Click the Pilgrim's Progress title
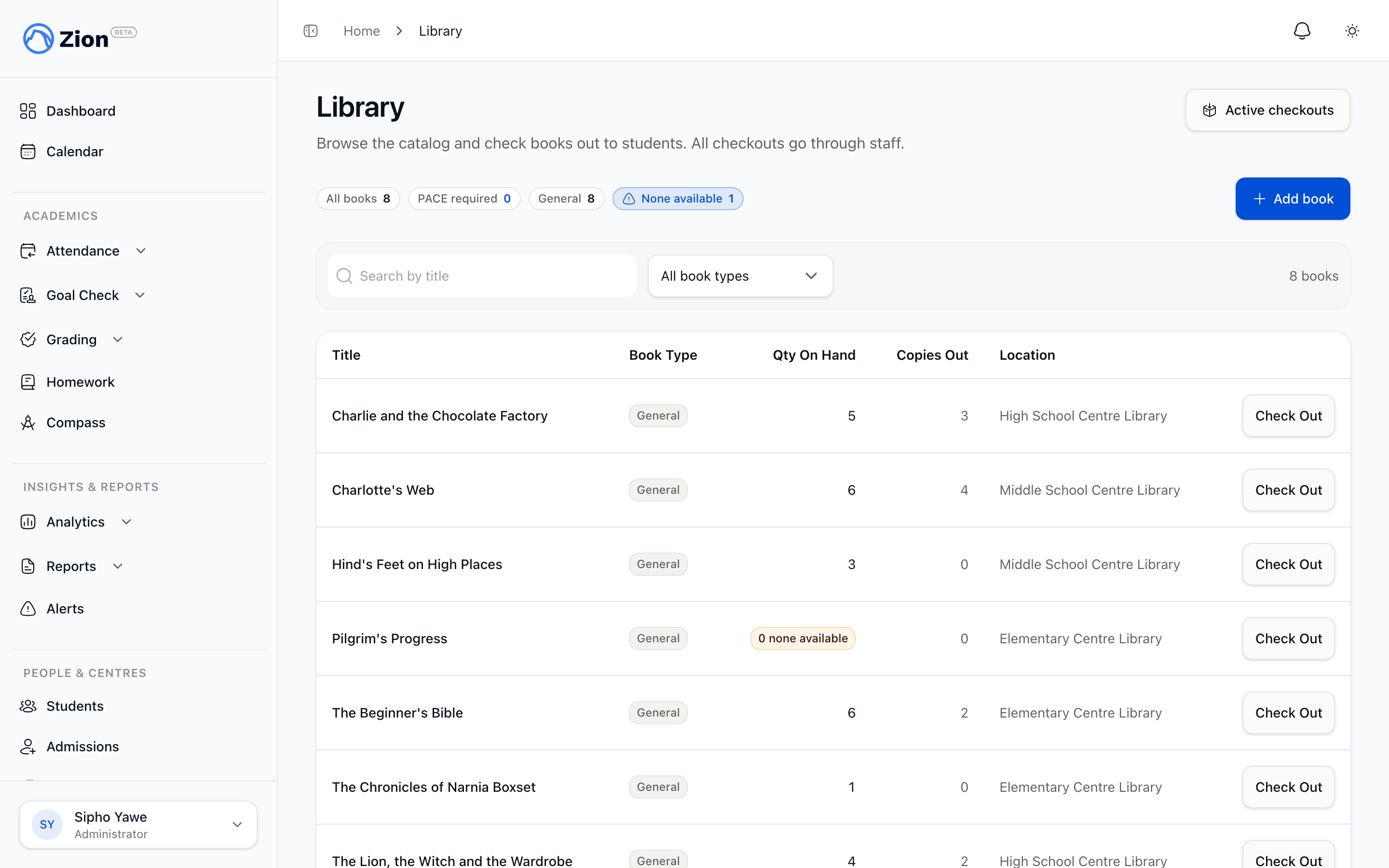The height and width of the screenshot is (868, 1389). tap(389, 638)
